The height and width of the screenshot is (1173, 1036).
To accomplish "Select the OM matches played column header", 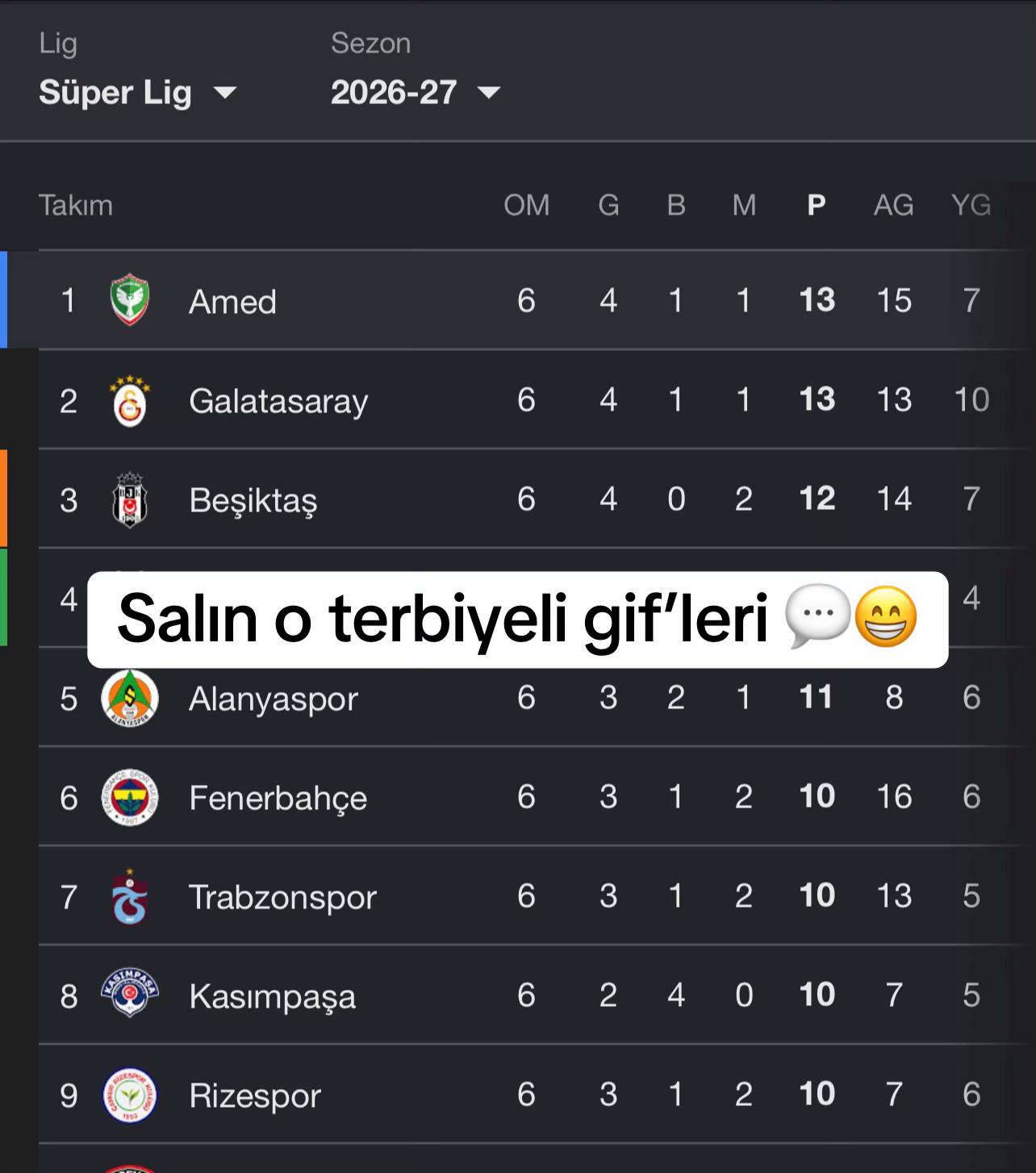I will [x=527, y=205].
